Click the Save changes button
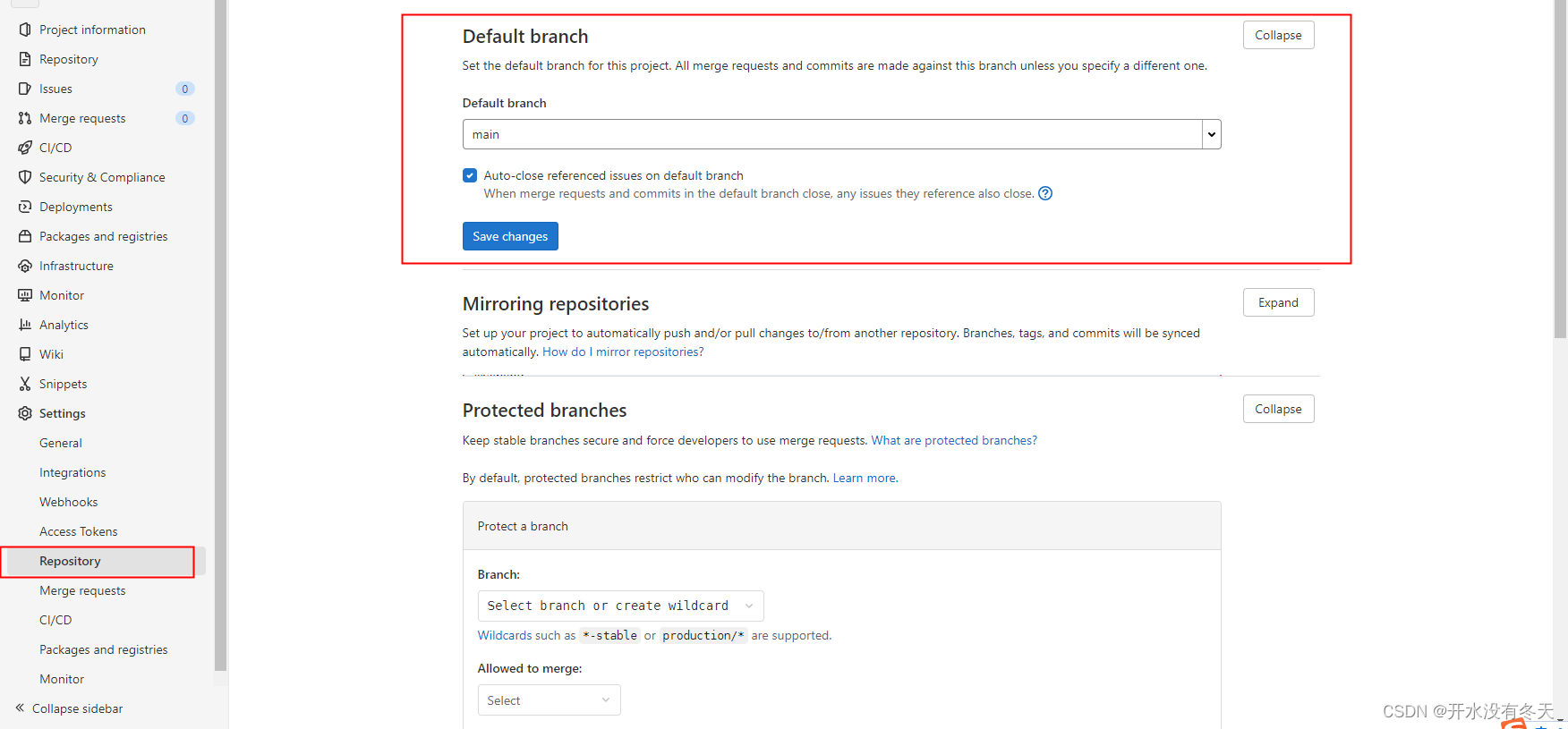The width and height of the screenshot is (1568, 729). point(510,236)
